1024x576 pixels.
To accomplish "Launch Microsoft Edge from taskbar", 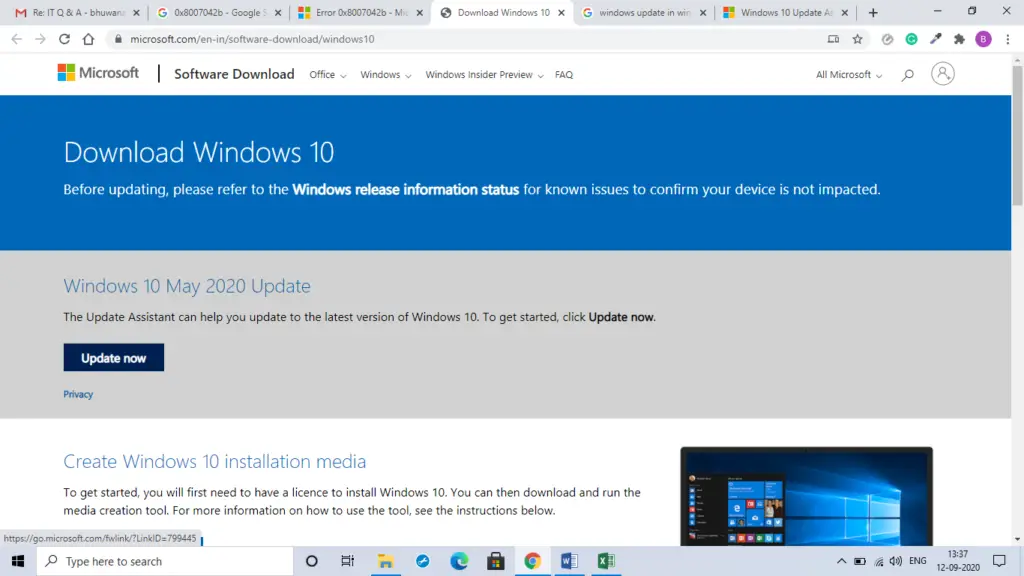I will (x=459, y=561).
